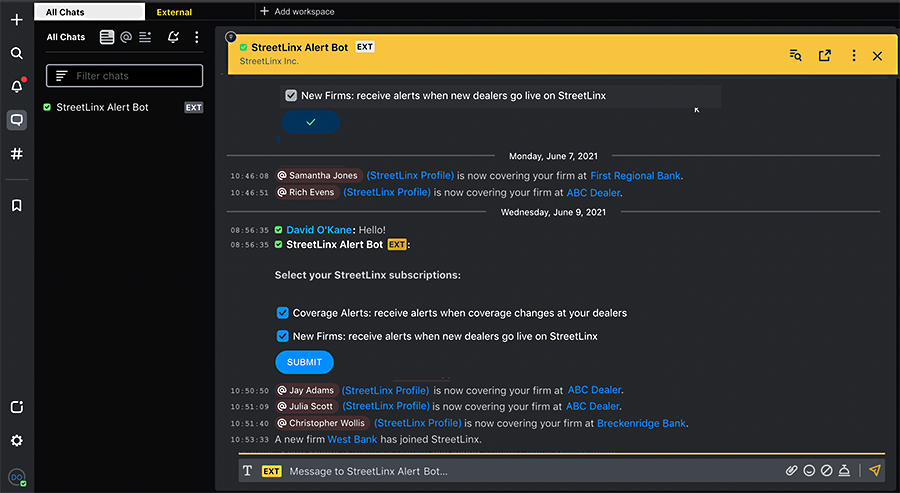Click the search magnifier in left sidebar
The height and width of the screenshot is (493, 900).
[x=16, y=53]
